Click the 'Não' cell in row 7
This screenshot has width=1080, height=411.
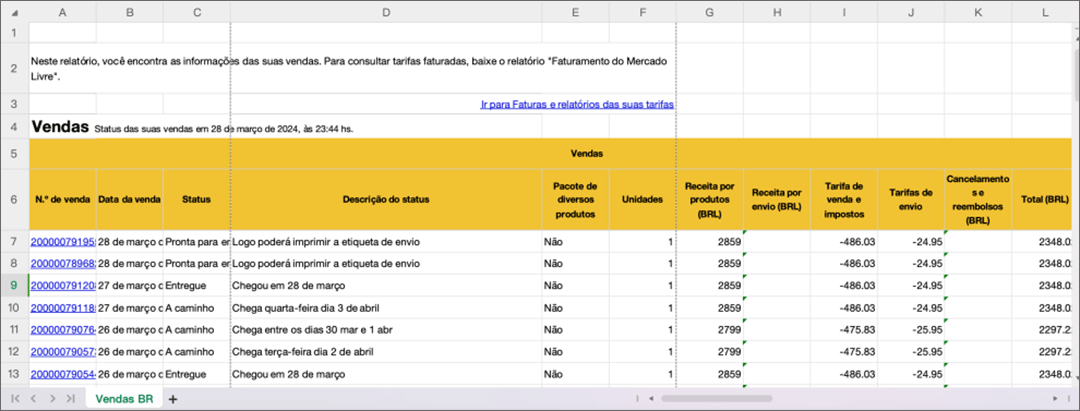(x=575, y=242)
